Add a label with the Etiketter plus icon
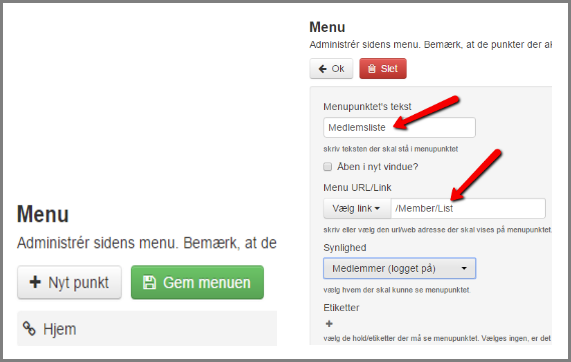Viewport: 571px width, 362px height. [329, 323]
